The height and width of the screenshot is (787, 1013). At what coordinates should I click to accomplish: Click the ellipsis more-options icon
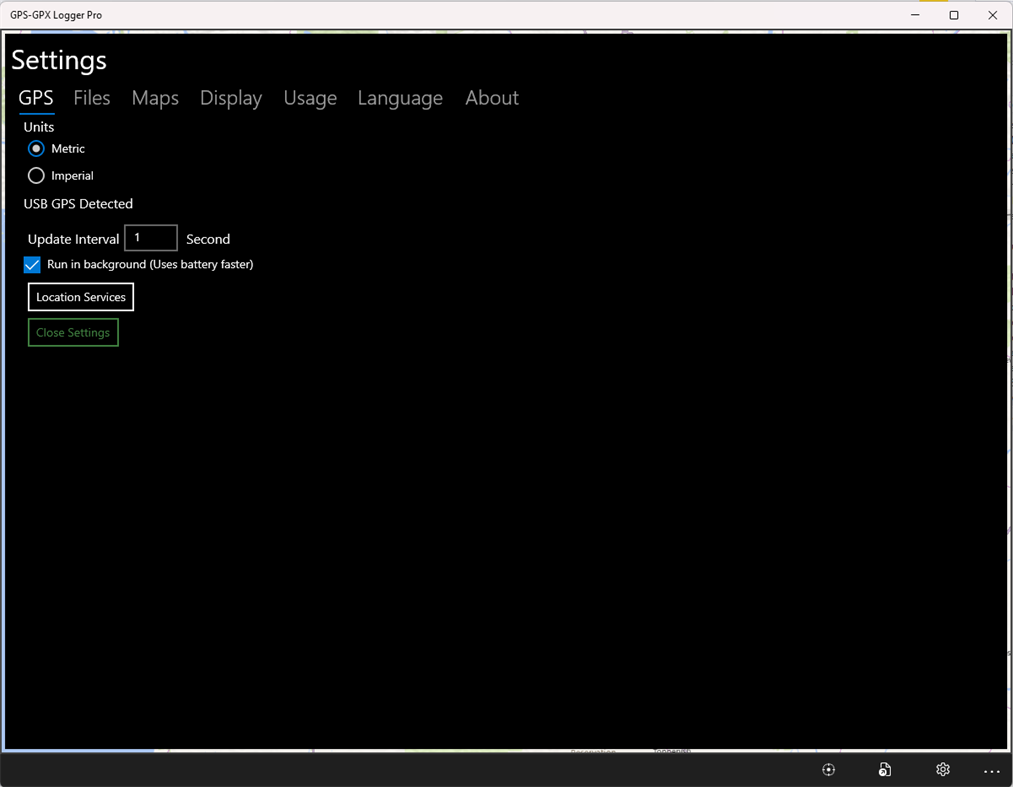[991, 771]
